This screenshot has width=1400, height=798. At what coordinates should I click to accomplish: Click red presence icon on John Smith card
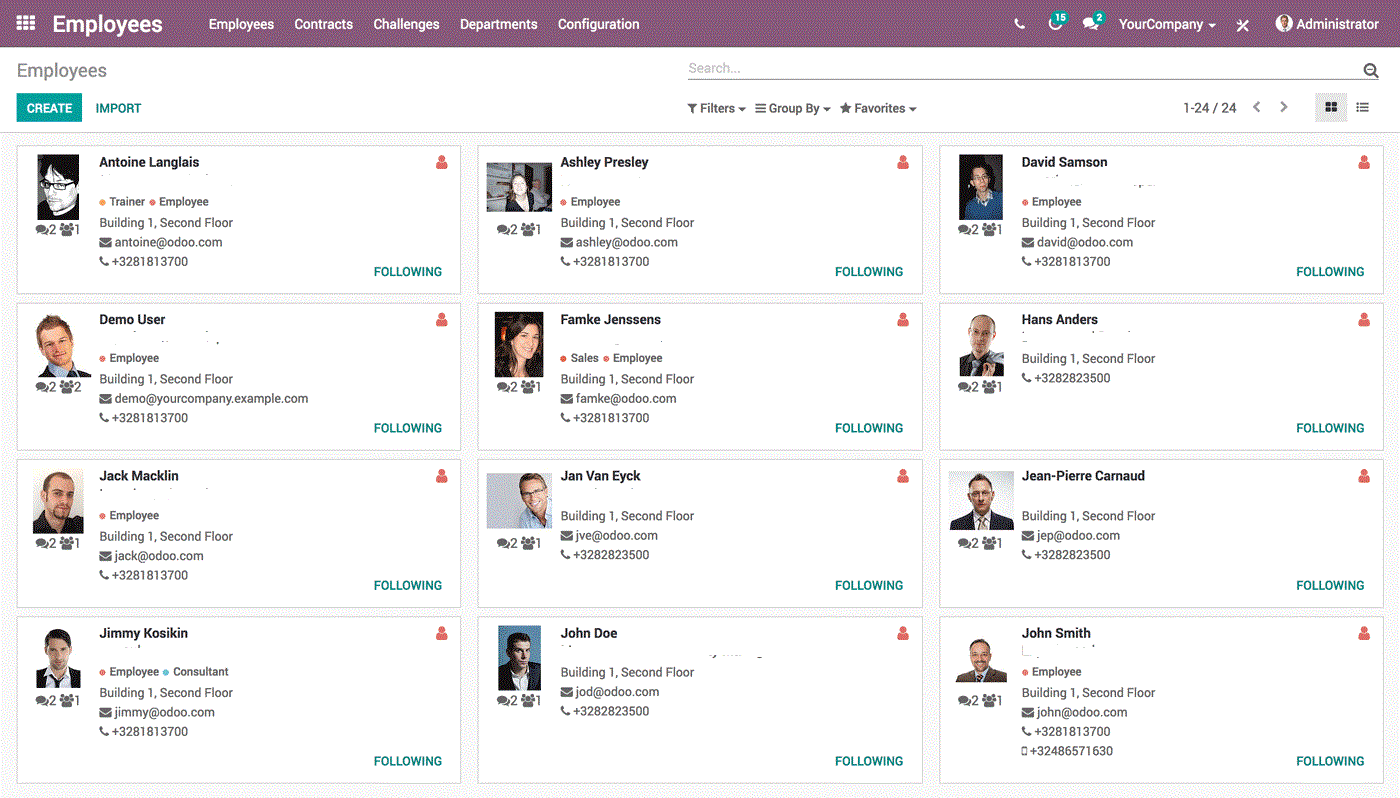[x=1364, y=633]
